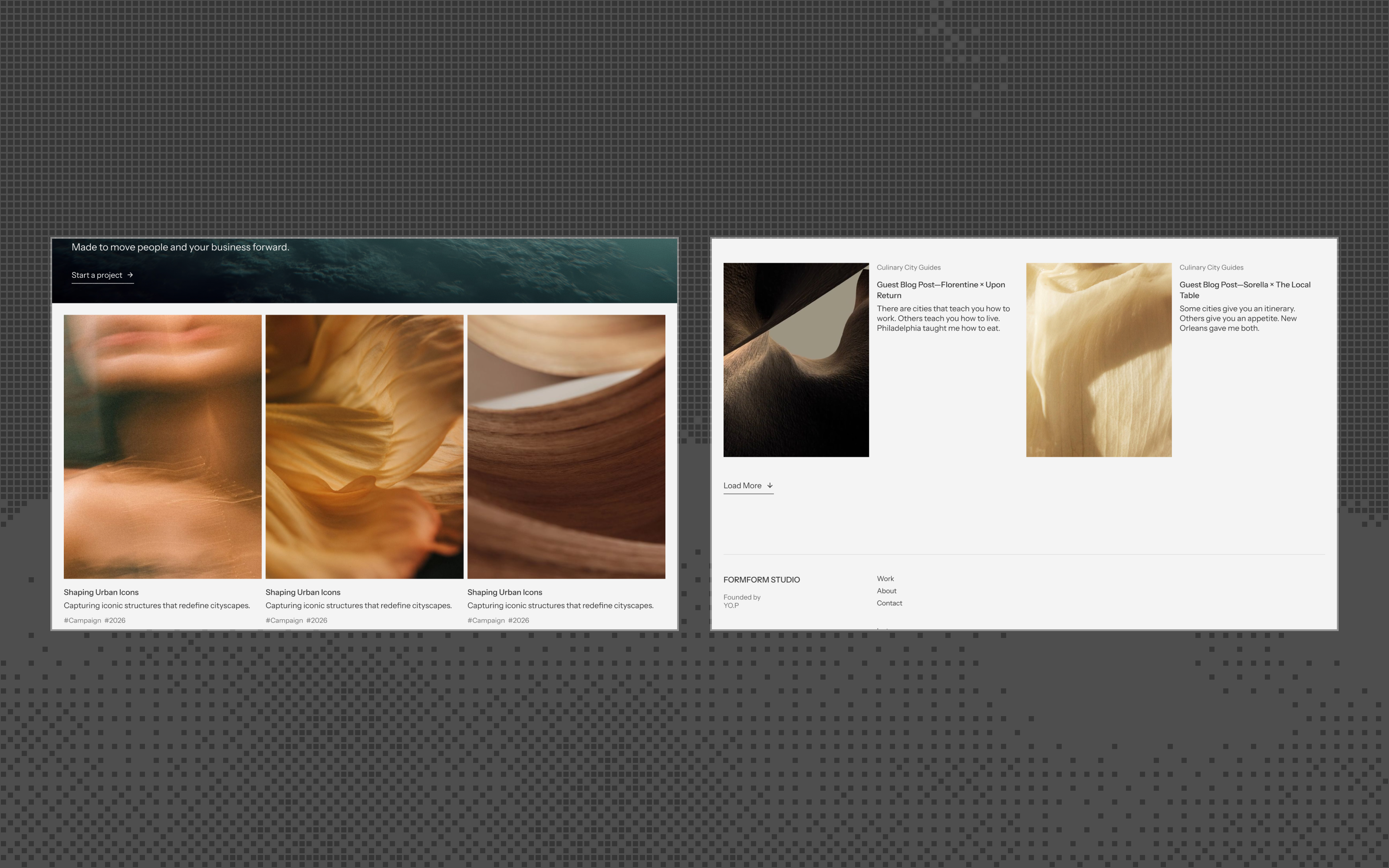Click the Founded by YO.P footer text
The height and width of the screenshot is (868, 1389).
point(741,601)
